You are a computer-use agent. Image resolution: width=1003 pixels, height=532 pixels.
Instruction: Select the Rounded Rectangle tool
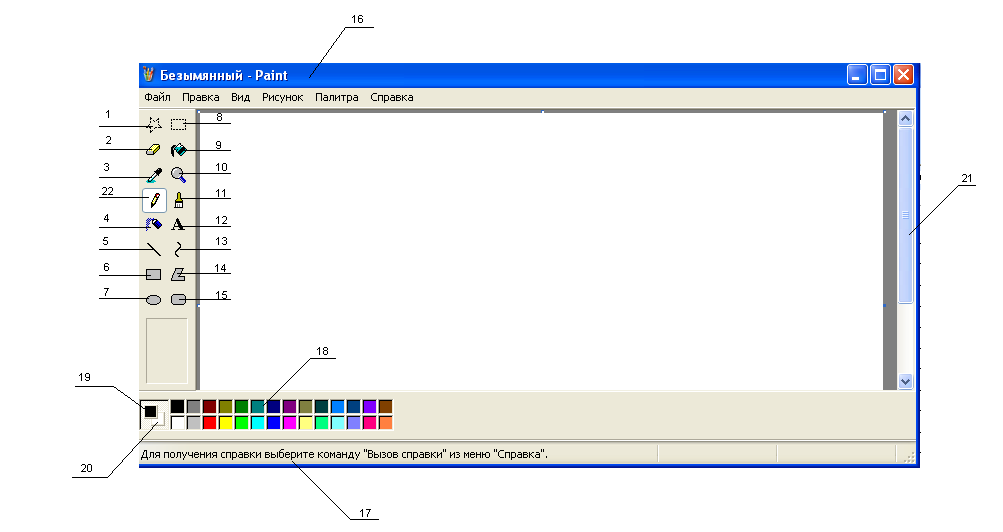pos(178,299)
